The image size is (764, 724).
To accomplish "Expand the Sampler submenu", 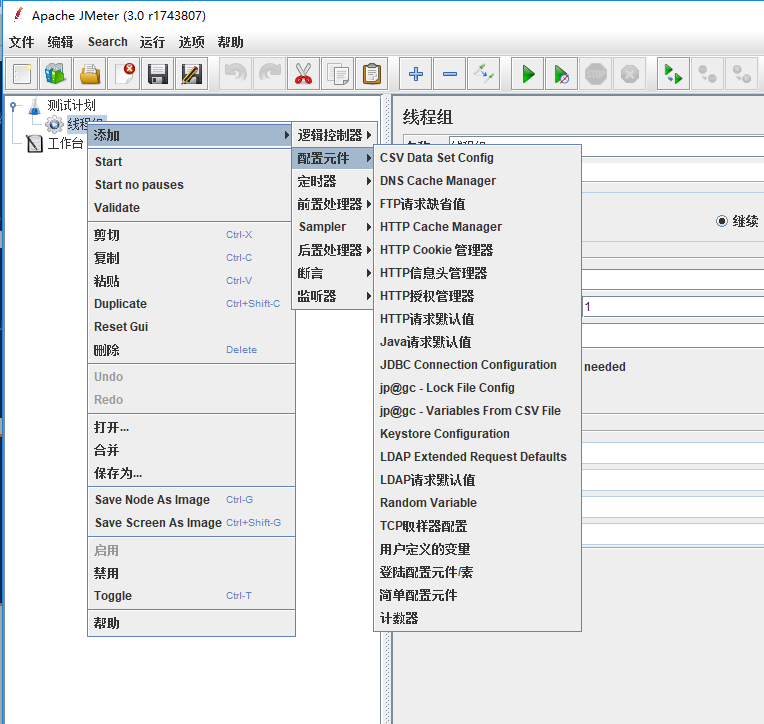I will coord(334,227).
